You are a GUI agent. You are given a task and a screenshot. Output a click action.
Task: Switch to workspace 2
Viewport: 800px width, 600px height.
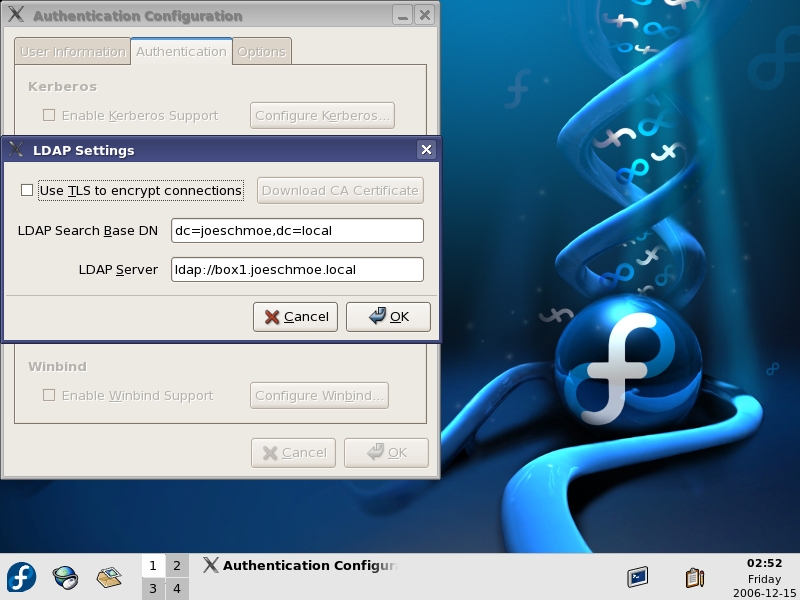coord(177,565)
